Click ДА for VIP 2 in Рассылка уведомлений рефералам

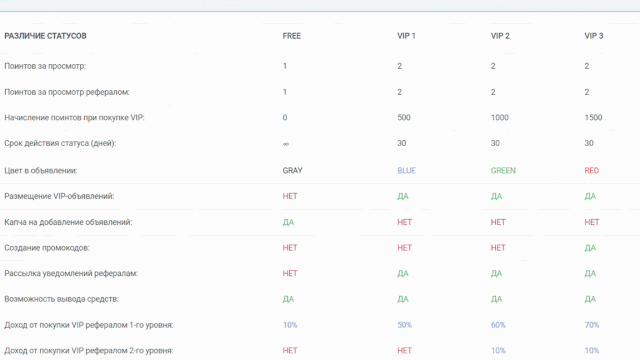(x=496, y=273)
